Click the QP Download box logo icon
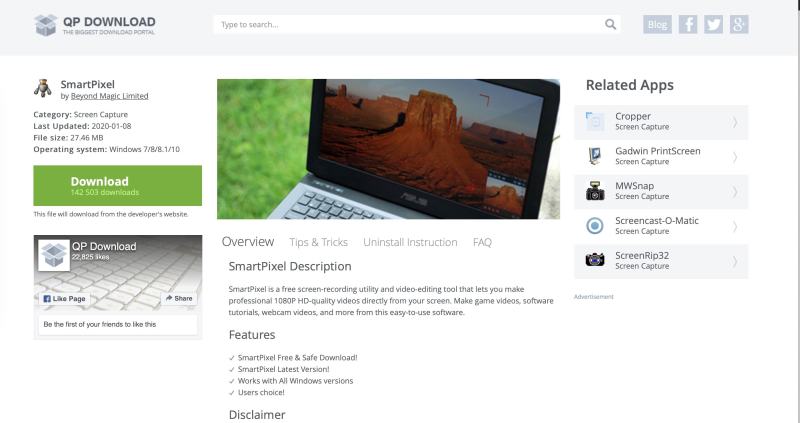Image resolution: width=800 pixels, height=423 pixels. click(45, 25)
